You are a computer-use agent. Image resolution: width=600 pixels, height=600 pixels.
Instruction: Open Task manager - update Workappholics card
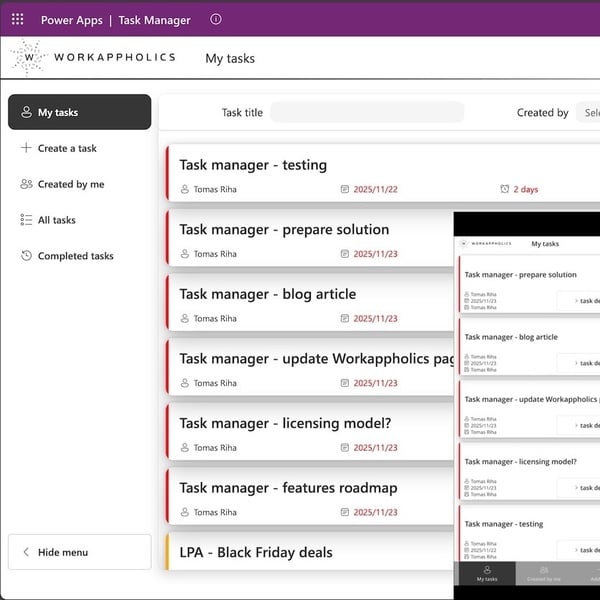(310, 367)
